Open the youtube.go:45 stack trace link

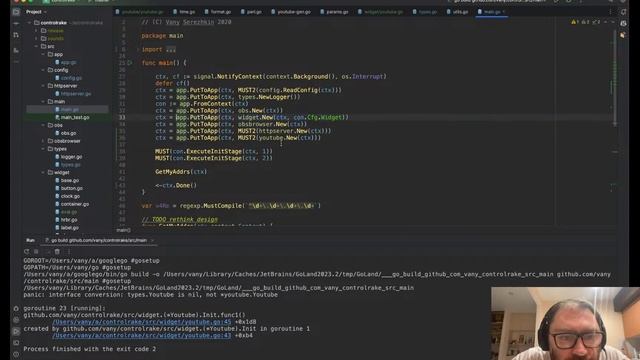(142, 322)
